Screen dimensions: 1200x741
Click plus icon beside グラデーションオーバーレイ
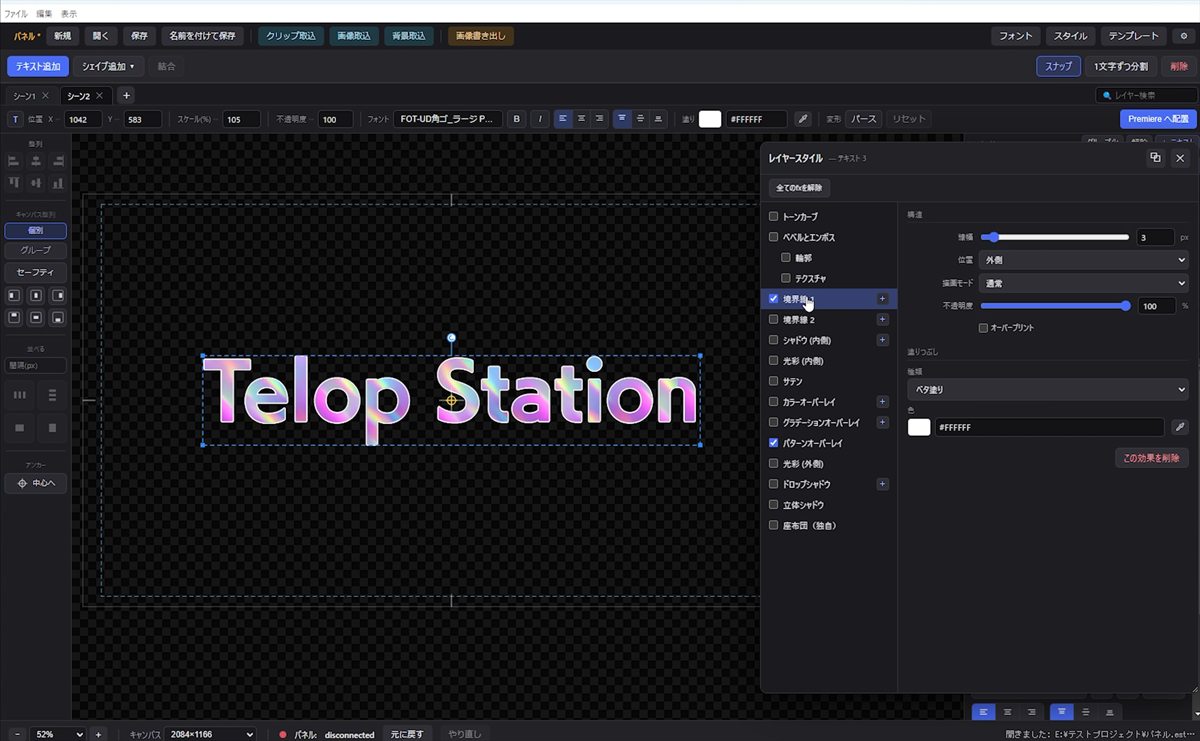click(882, 422)
